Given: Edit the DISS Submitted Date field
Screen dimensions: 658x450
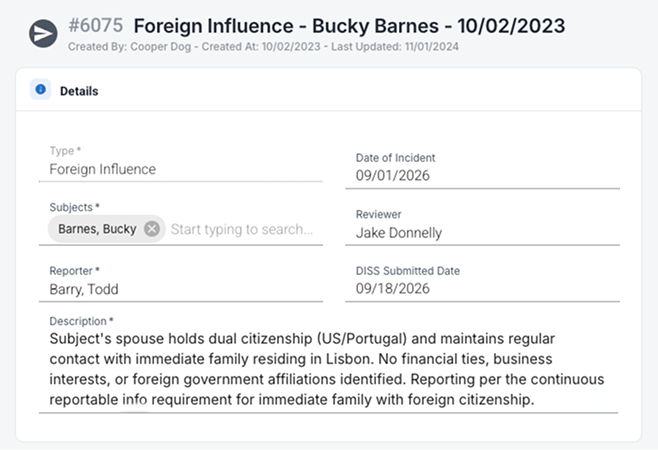Looking at the screenshot, I should click(x=483, y=289).
